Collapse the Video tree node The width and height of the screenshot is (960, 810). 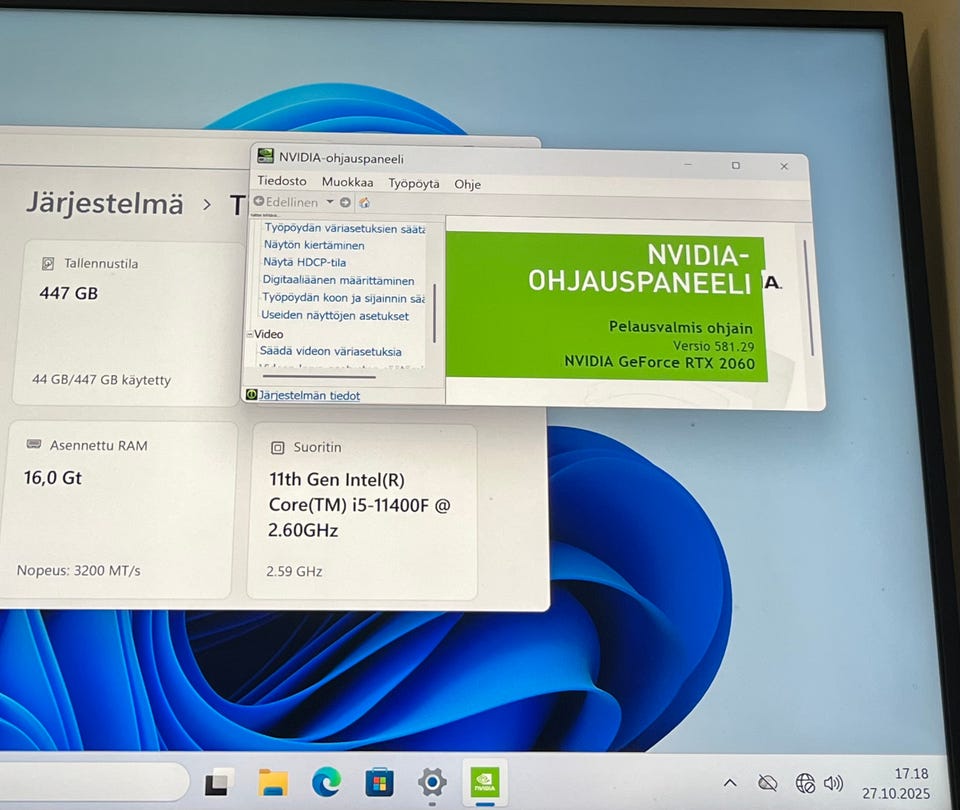click(250, 334)
